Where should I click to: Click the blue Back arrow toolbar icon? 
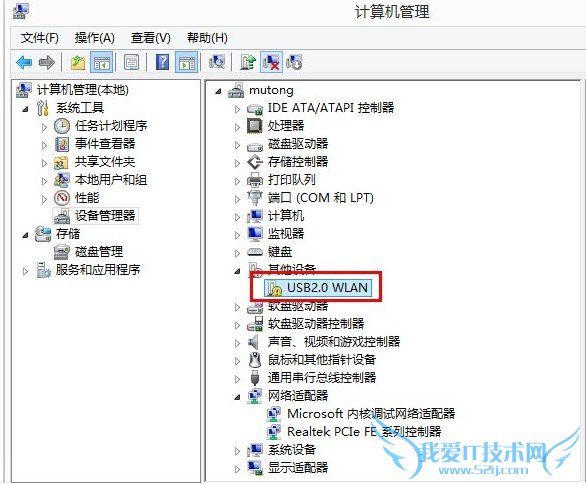coord(24,62)
